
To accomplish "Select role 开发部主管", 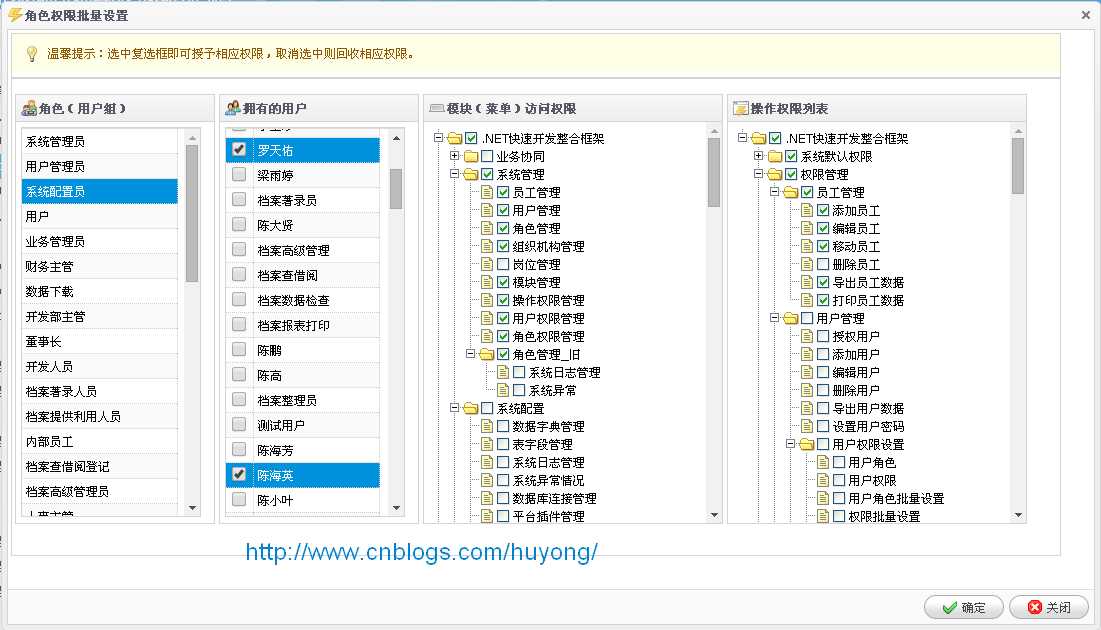I will point(100,317).
